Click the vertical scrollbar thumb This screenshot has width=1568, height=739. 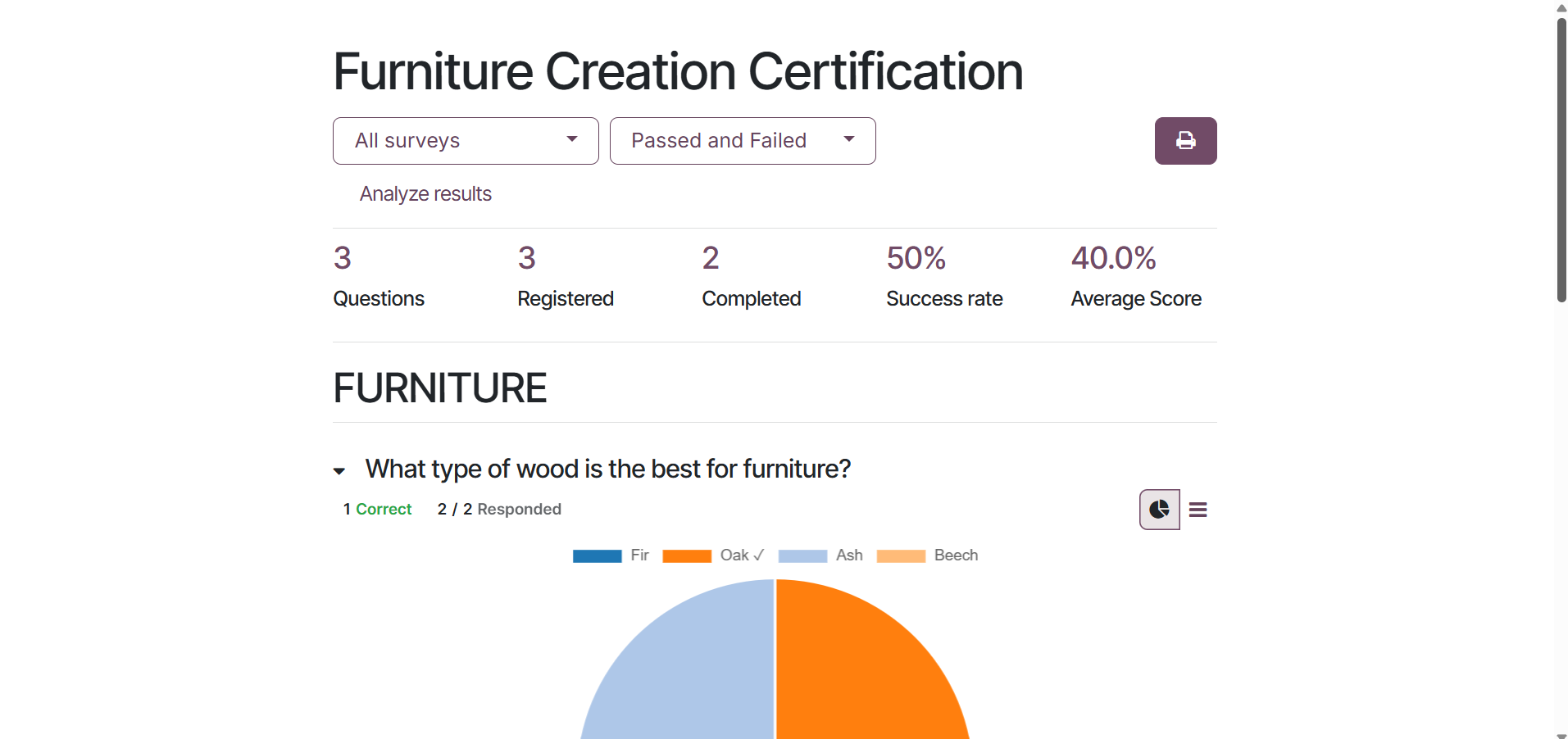[1561, 160]
